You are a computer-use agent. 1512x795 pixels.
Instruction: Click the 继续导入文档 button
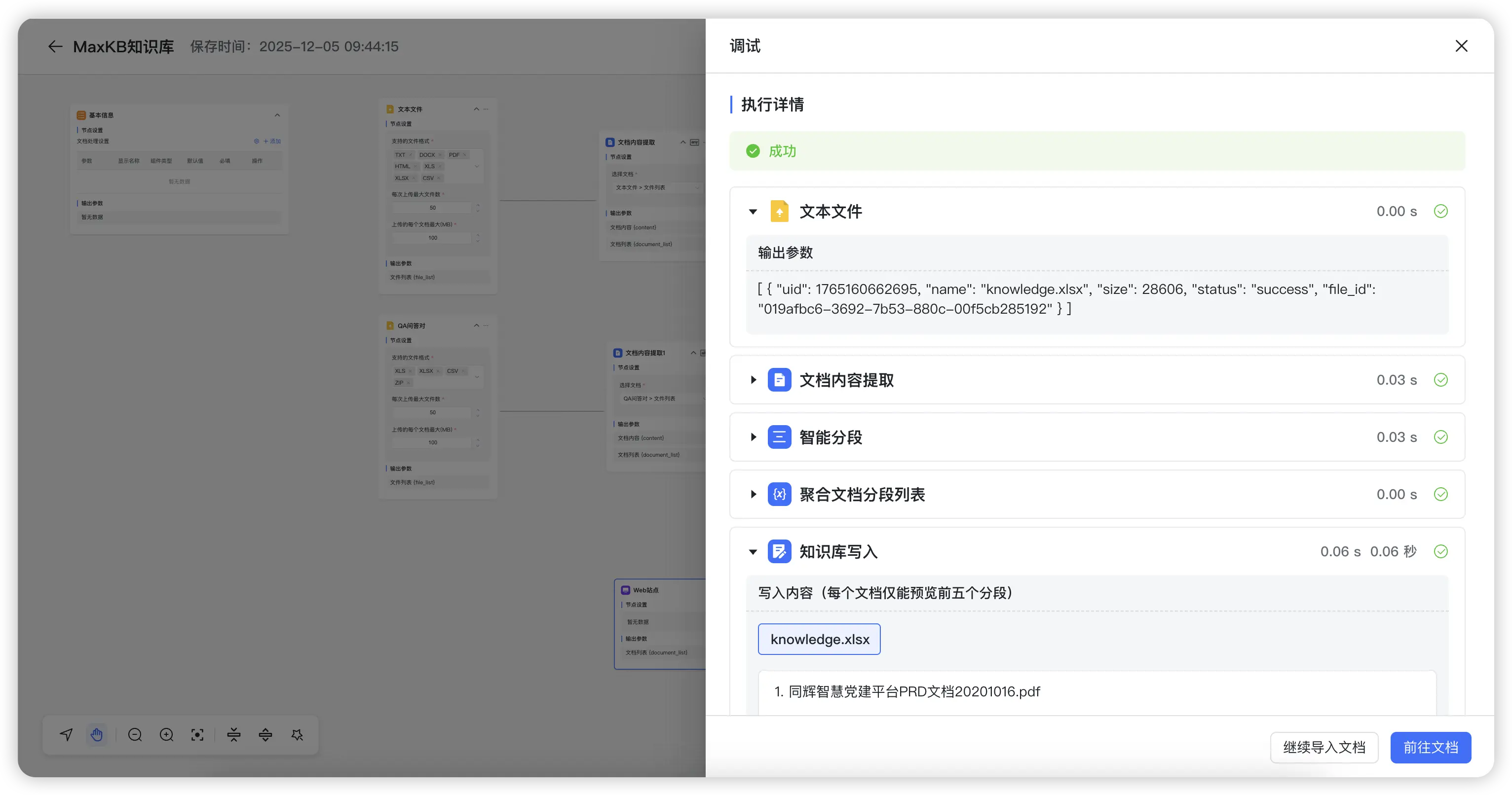pyautogui.click(x=1323, y=748)
